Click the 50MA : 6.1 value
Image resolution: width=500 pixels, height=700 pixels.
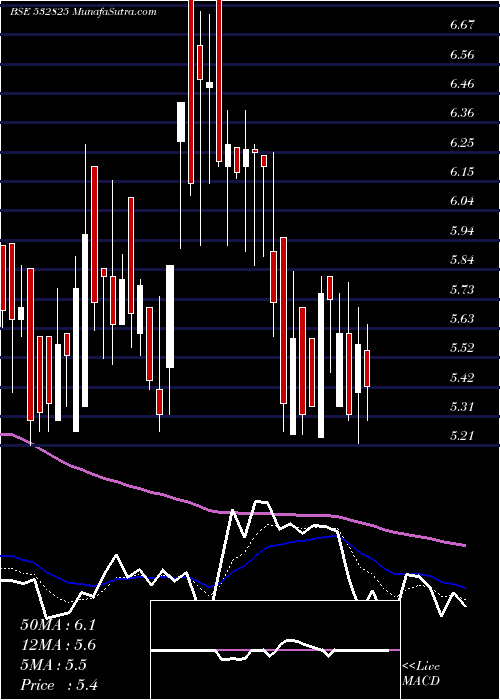click(58, 625)
